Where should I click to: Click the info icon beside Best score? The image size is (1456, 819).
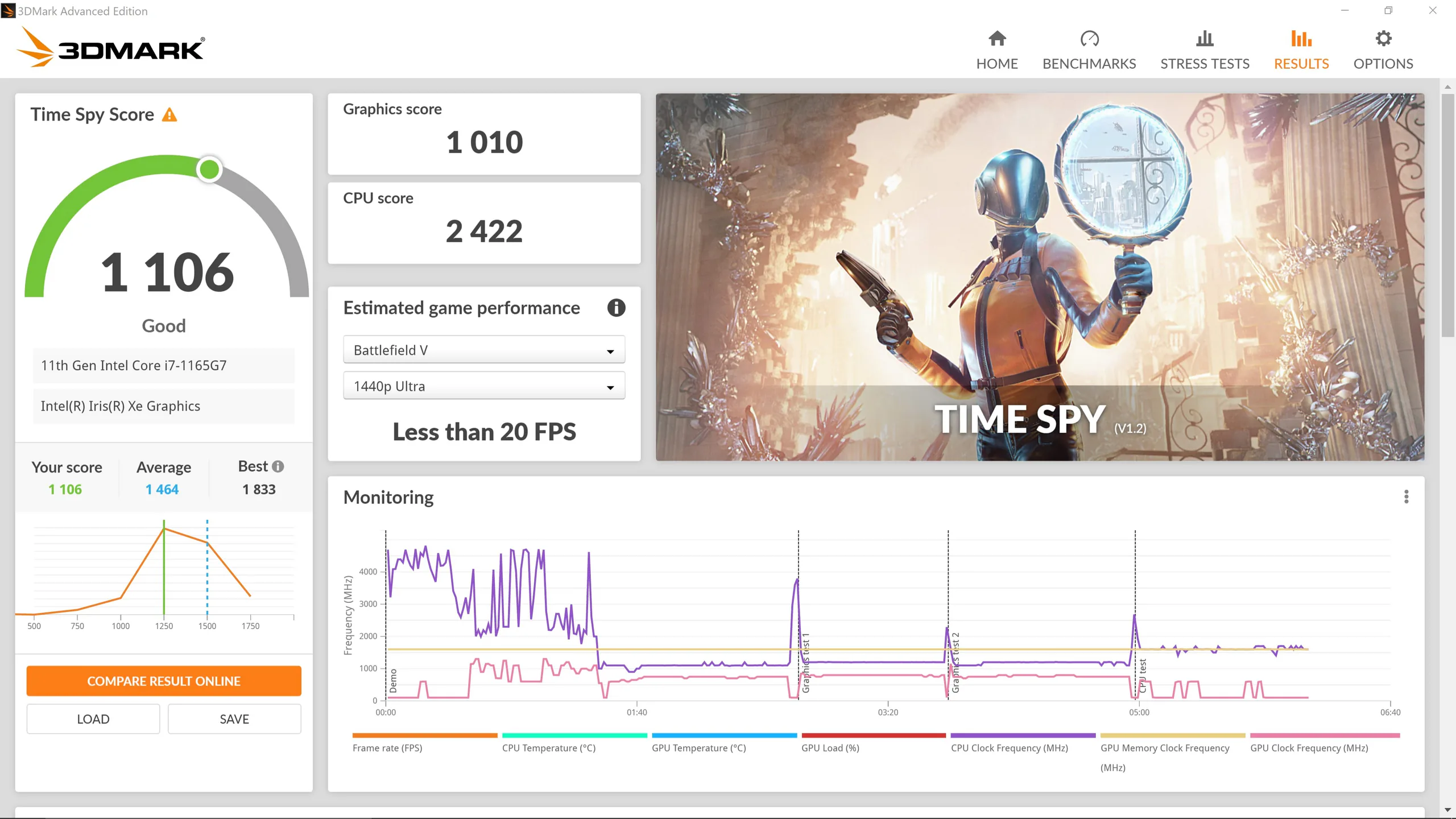coord(278,466)
